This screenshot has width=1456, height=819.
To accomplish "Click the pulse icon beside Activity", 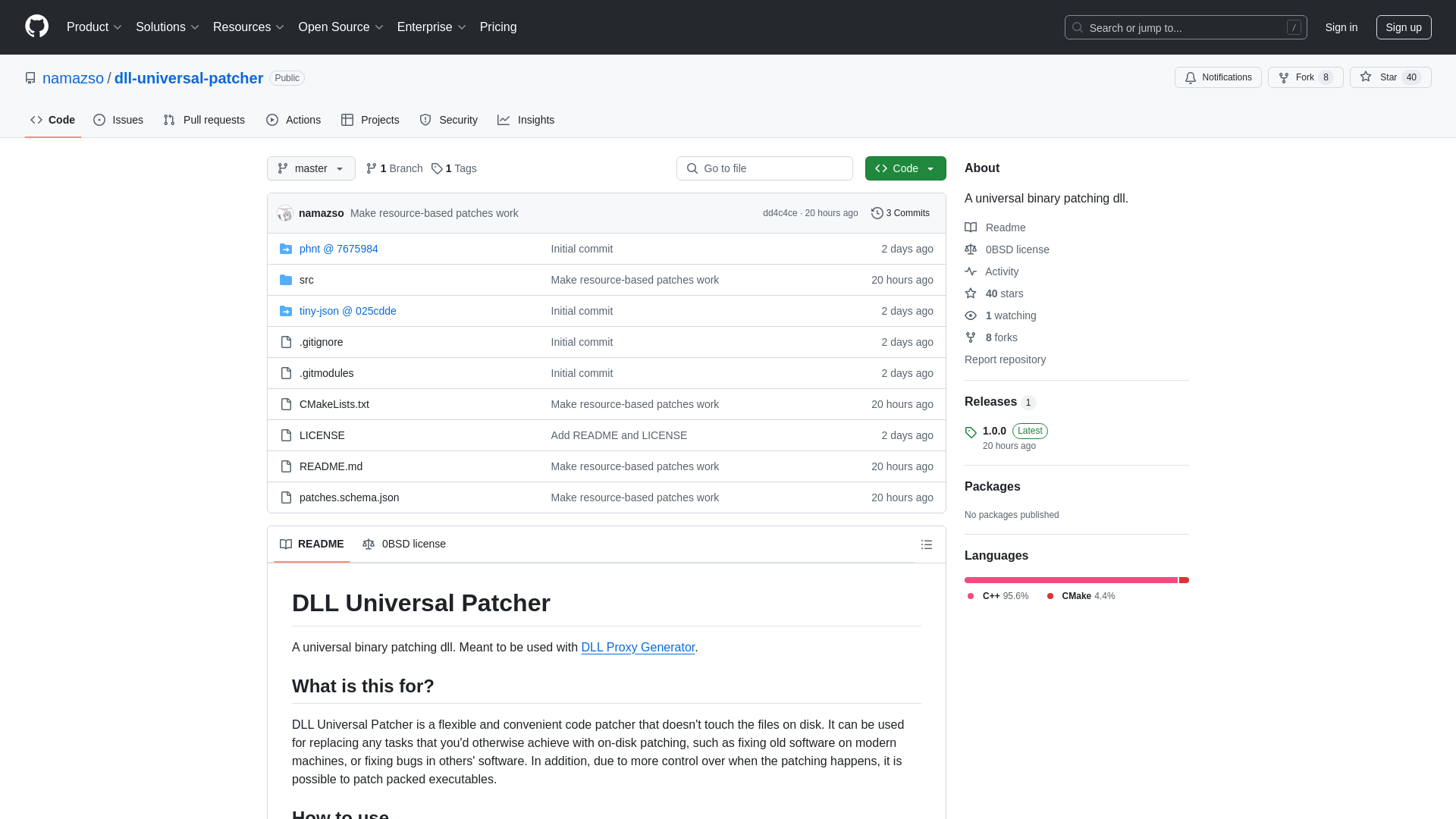I will pyautogui.click(x=971, y=271).
